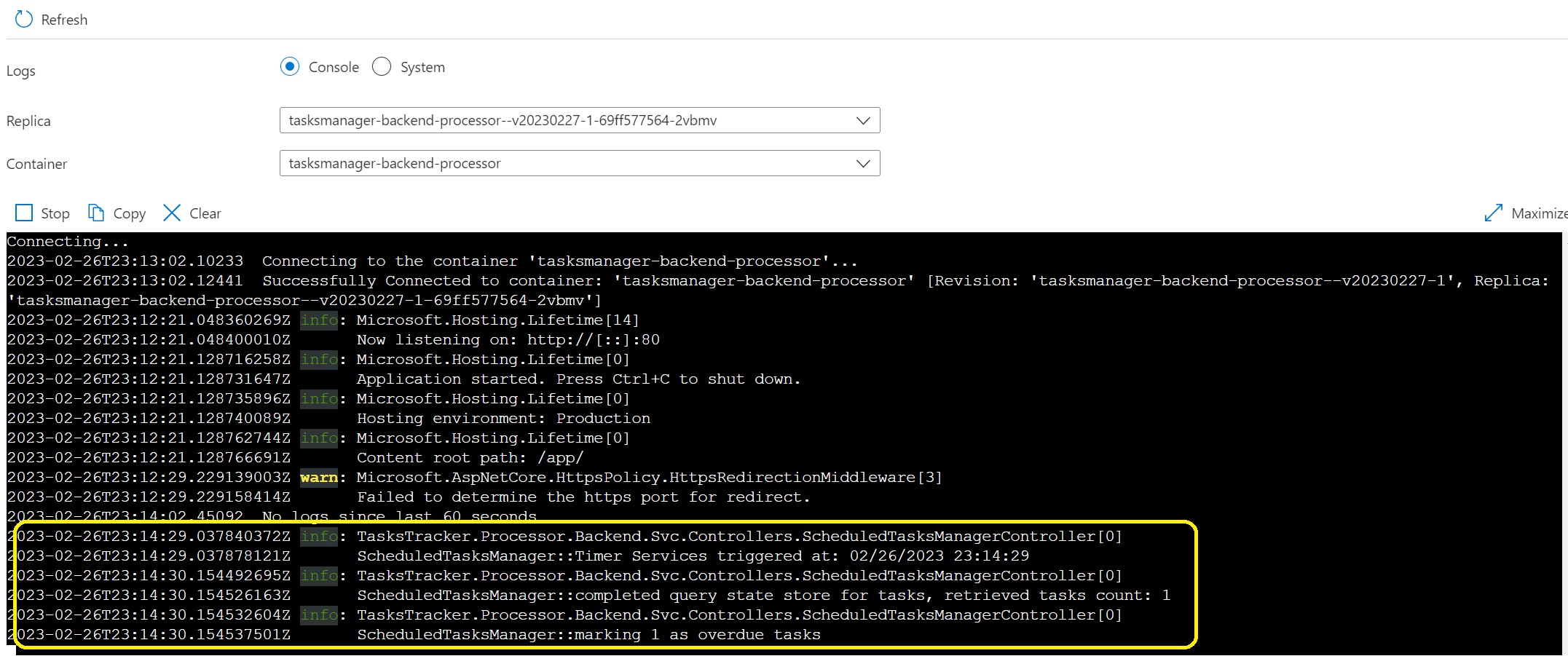Maximize the log console via Maximize label
This screenshot has height=656, width=1568.
[x=1538, y=214]
